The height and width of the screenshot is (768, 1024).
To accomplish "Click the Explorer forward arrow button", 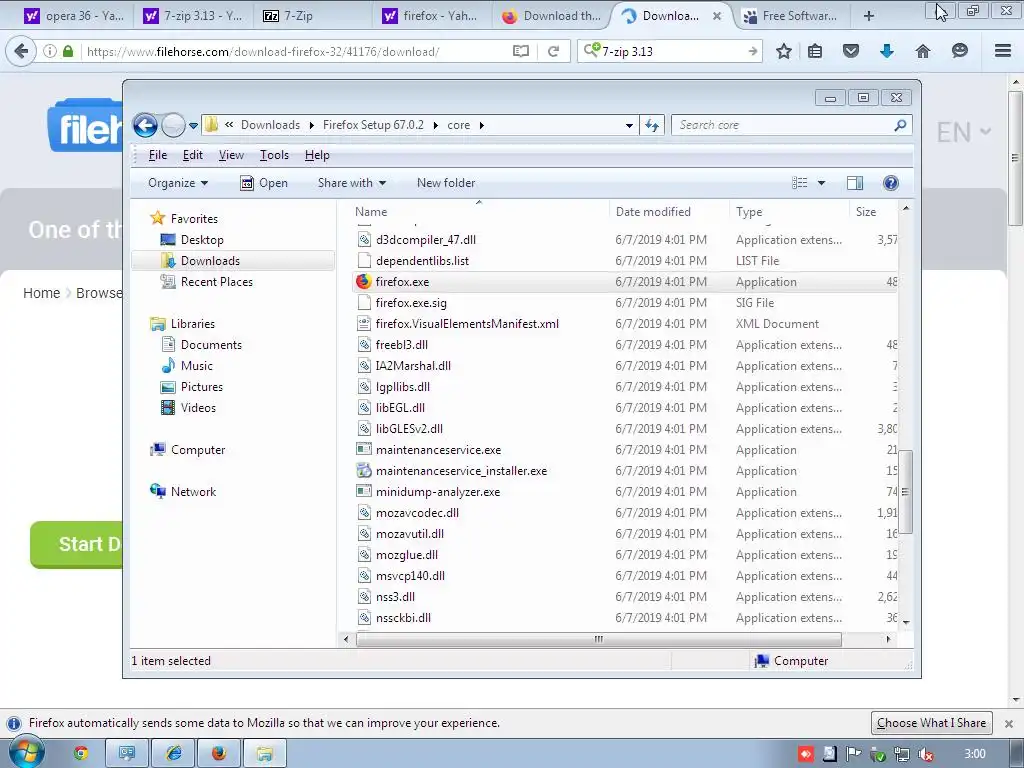I will (x=173, y=125).
